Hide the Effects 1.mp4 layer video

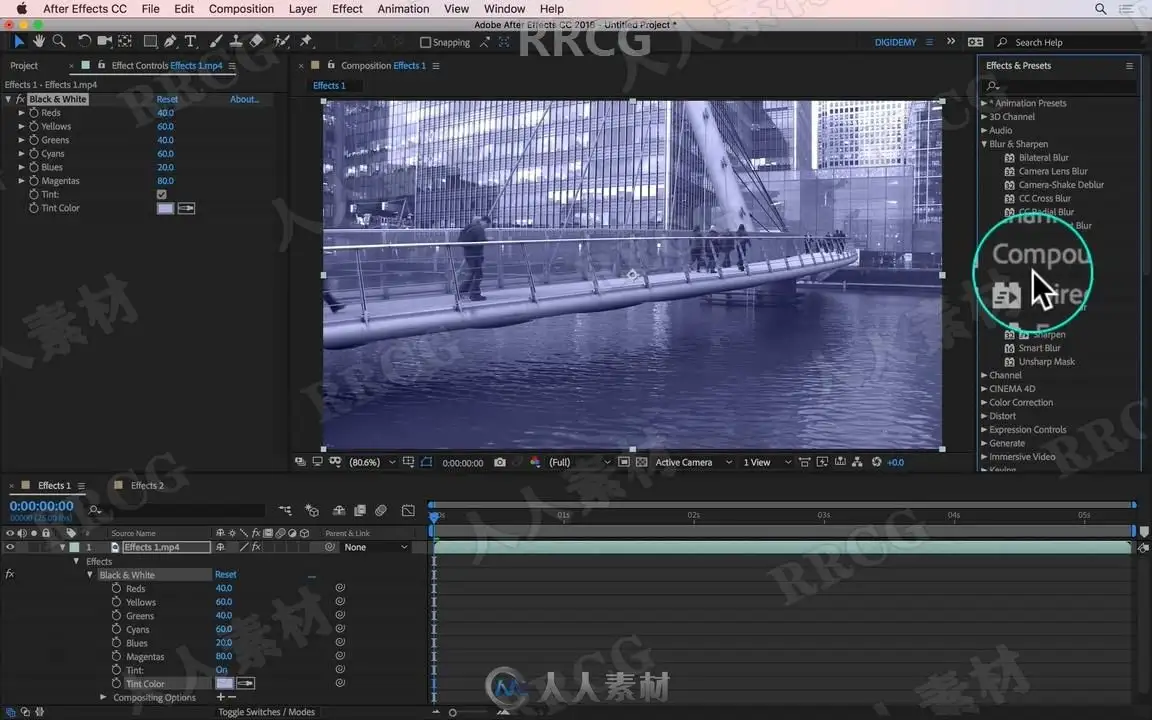10,547
